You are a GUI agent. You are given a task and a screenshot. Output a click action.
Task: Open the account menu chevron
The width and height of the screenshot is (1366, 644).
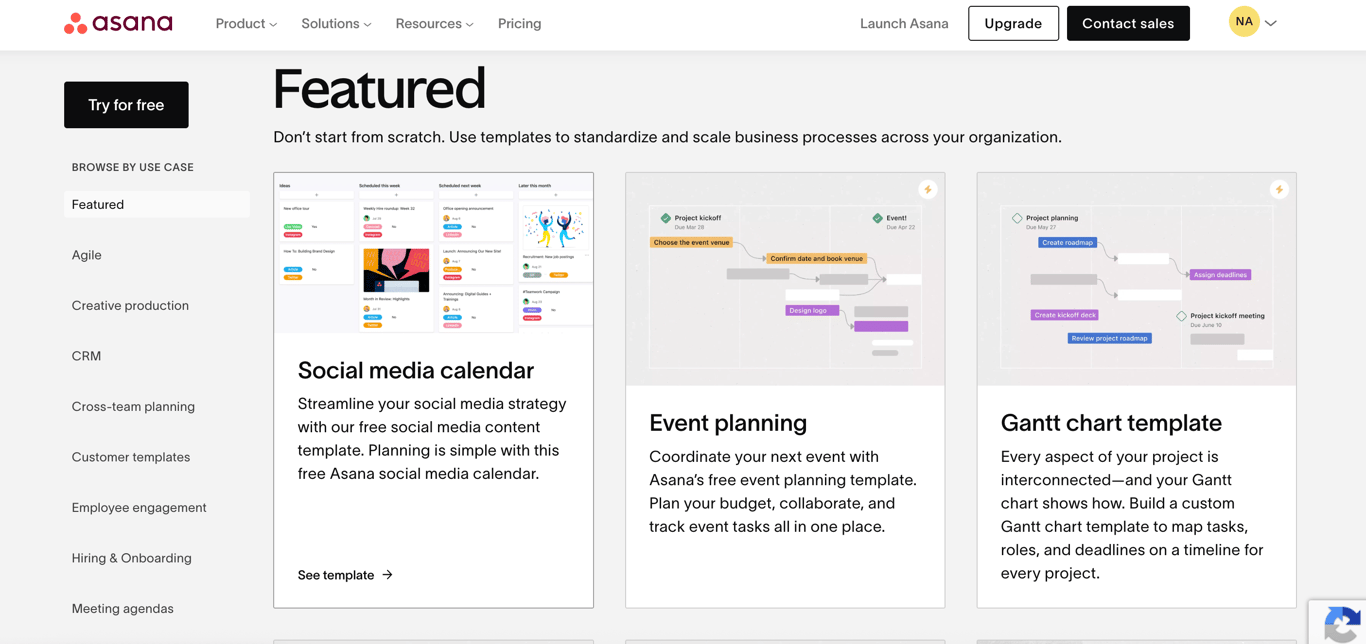pos(1270,21)
